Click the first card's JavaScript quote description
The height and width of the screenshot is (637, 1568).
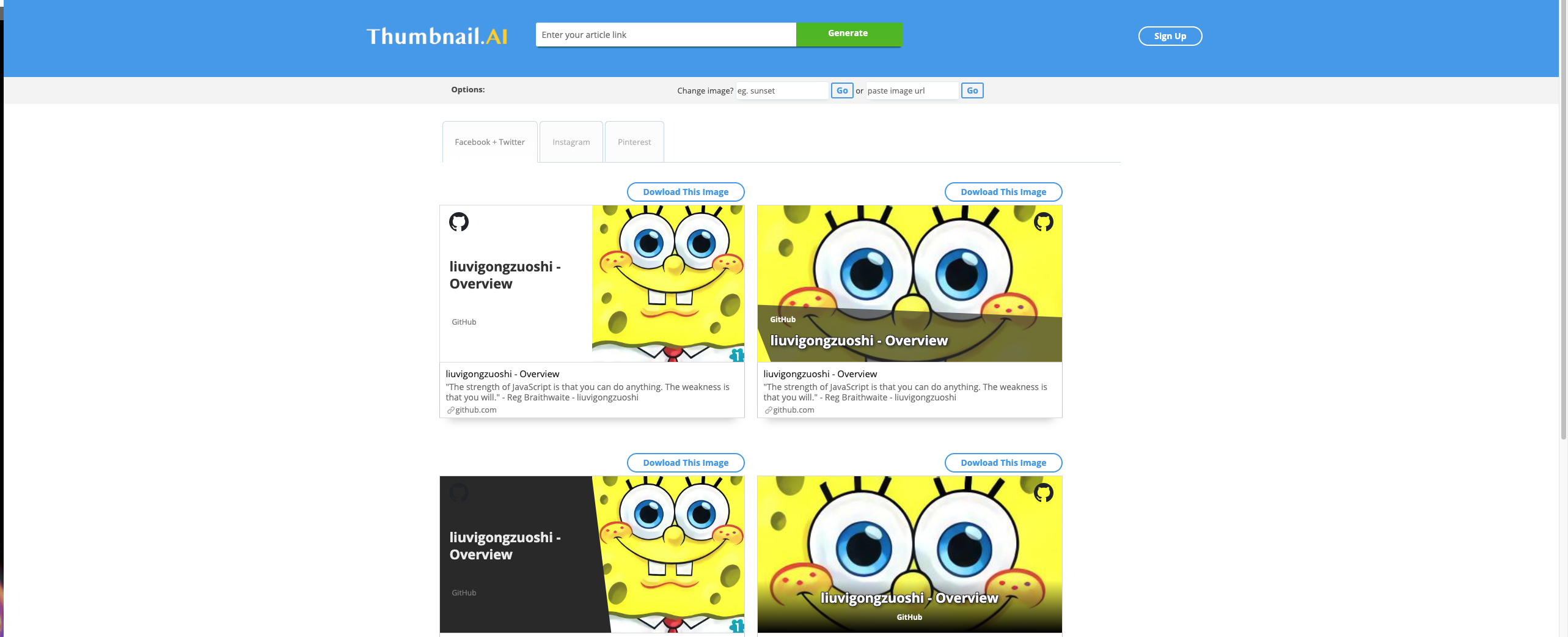pos(587,392)
